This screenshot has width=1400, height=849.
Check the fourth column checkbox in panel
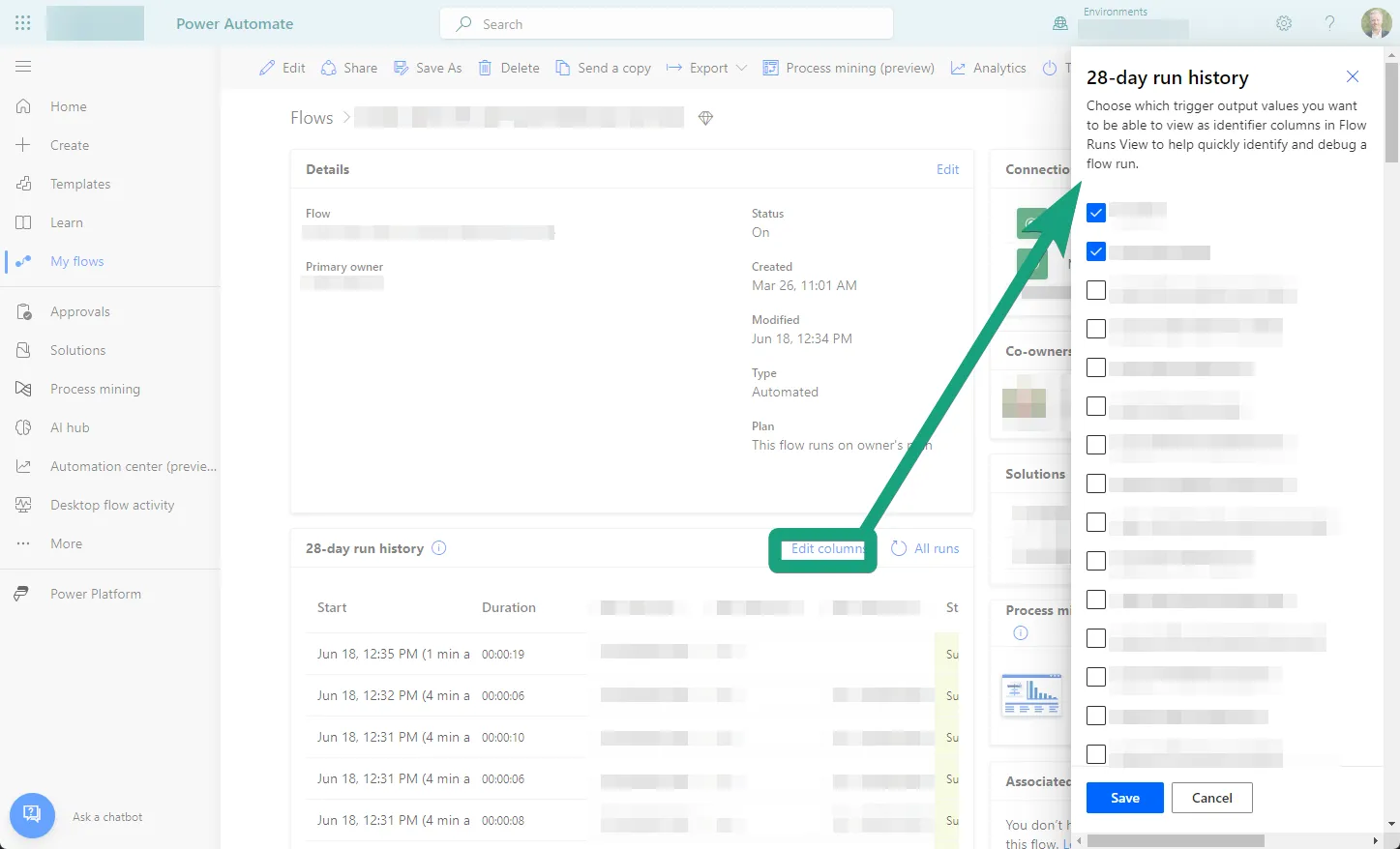tap(1096, 329)
